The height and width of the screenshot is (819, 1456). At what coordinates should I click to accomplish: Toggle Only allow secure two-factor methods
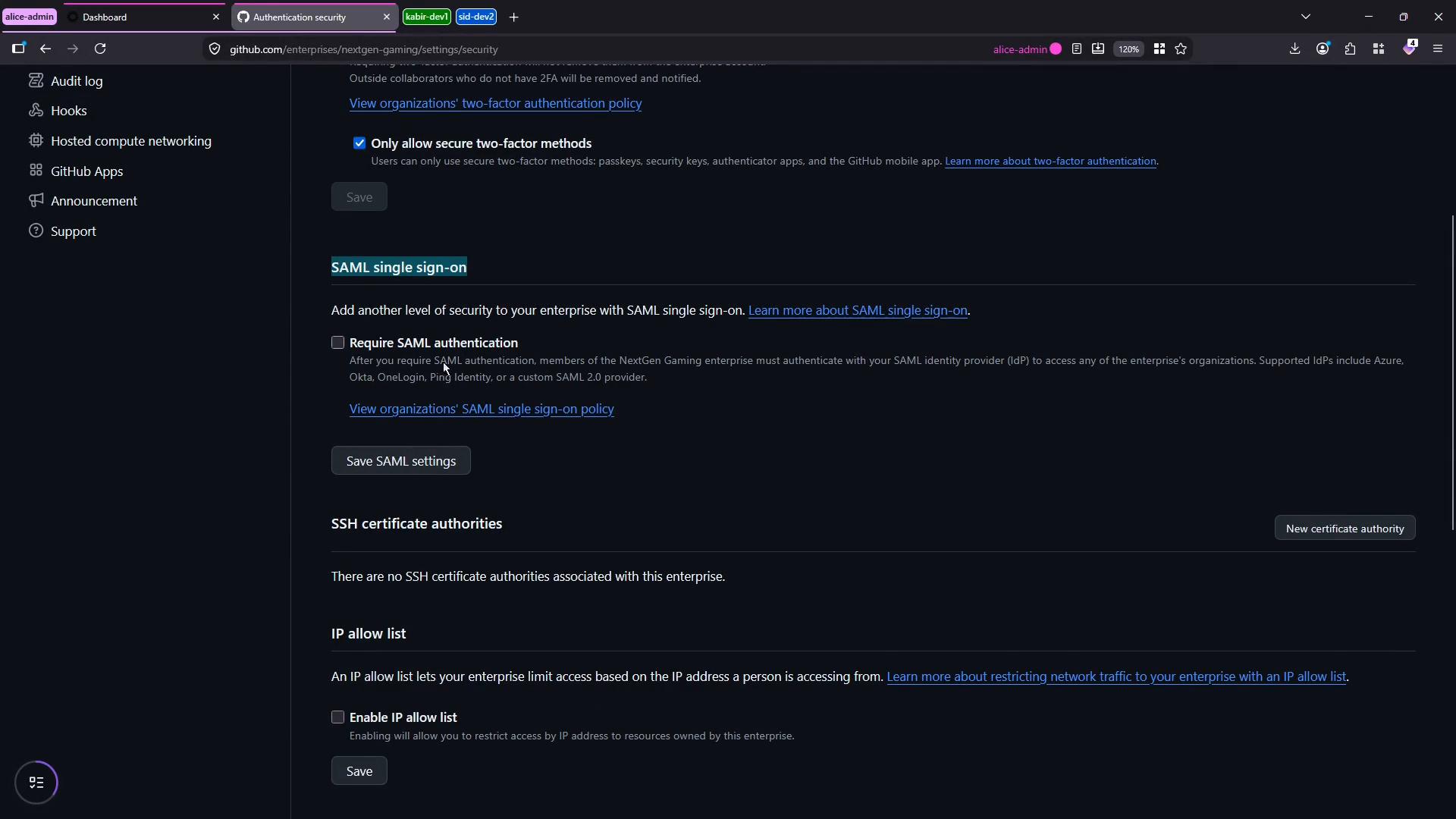pyautogui.click(x=359, y=143)
